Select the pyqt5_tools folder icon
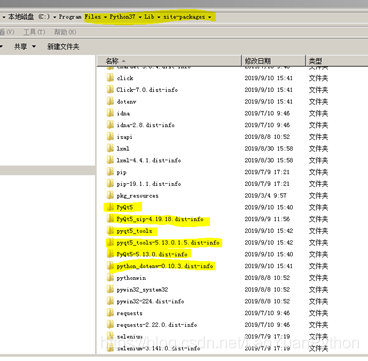The width and height of the screenshot is (368, 361). [110, 231]
